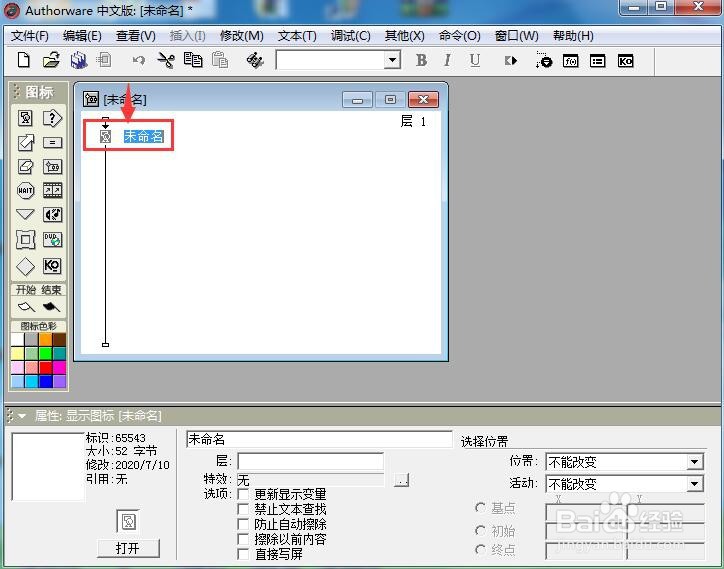Screen dimensions: 724x569
Task: Open Knowledge Objects from toolbar
Action: pos(625,61)
